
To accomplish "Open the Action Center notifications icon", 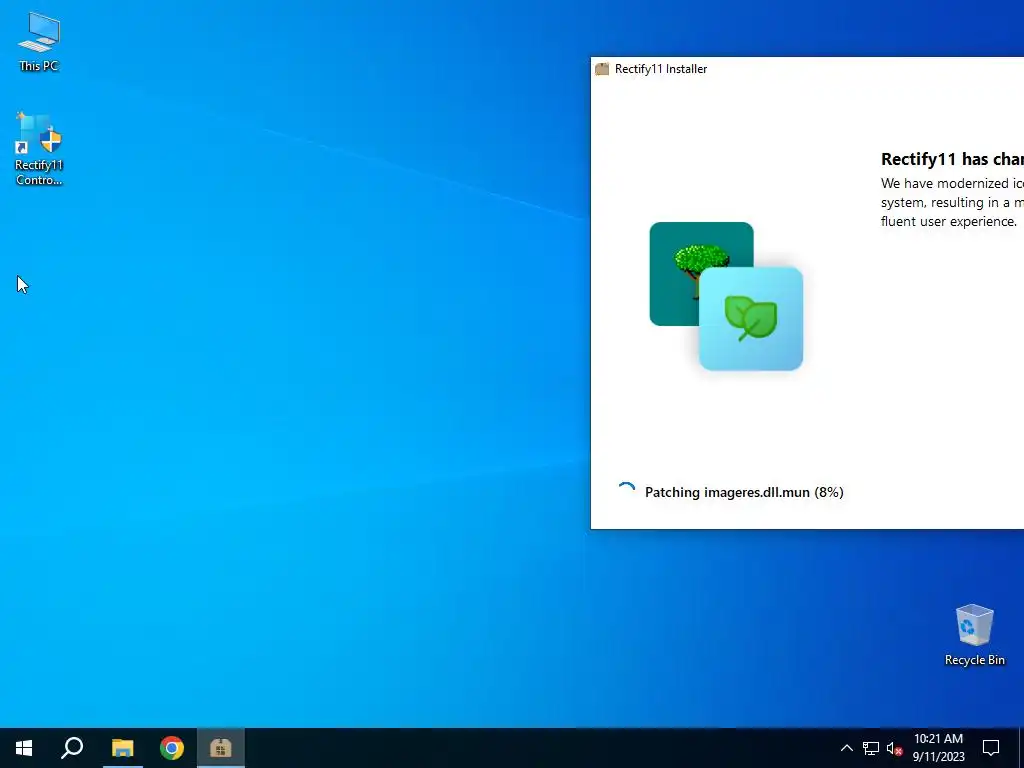I will click(x=991, y=748).
